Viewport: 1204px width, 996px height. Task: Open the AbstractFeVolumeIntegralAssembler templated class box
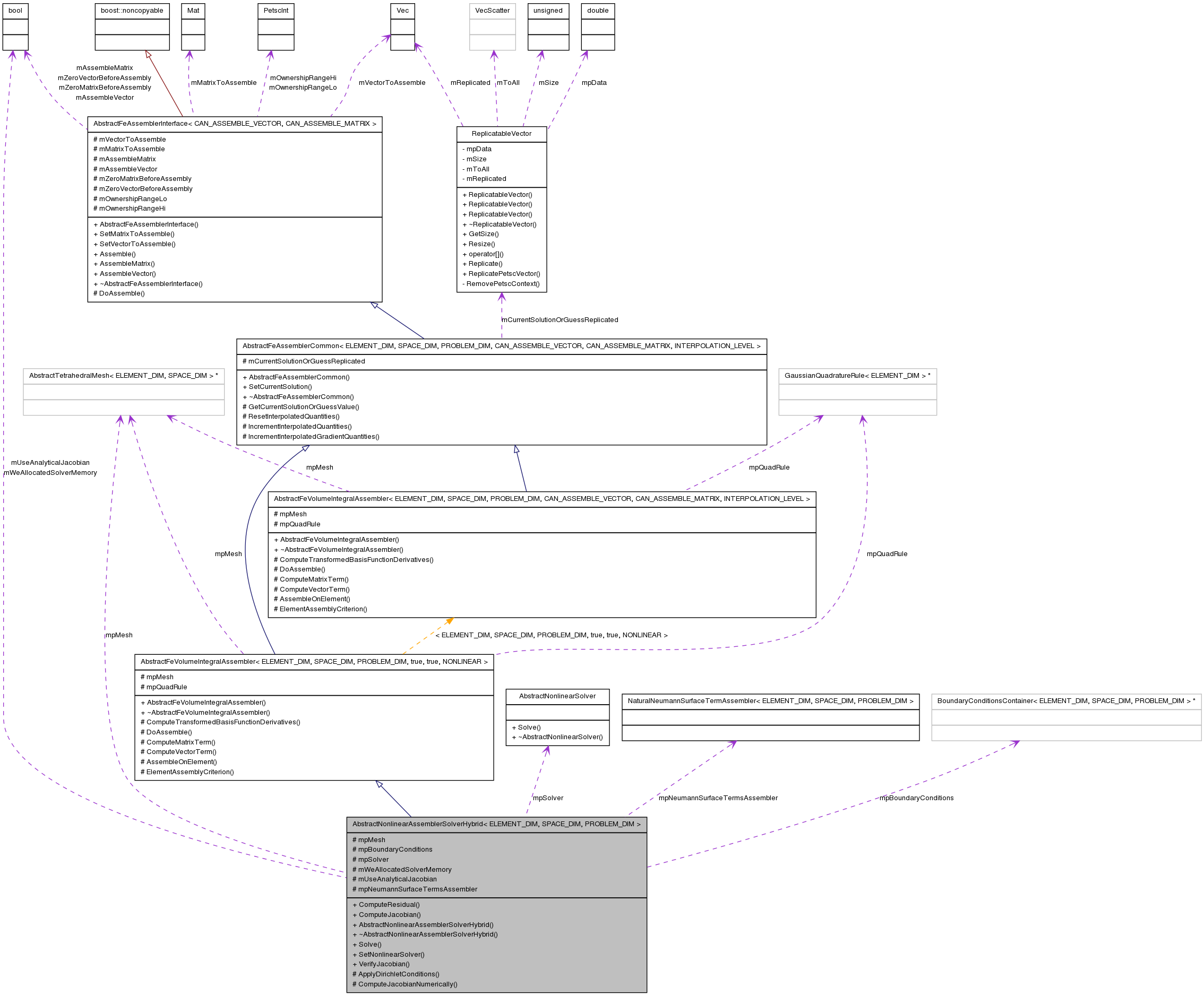tap(542, 499)
